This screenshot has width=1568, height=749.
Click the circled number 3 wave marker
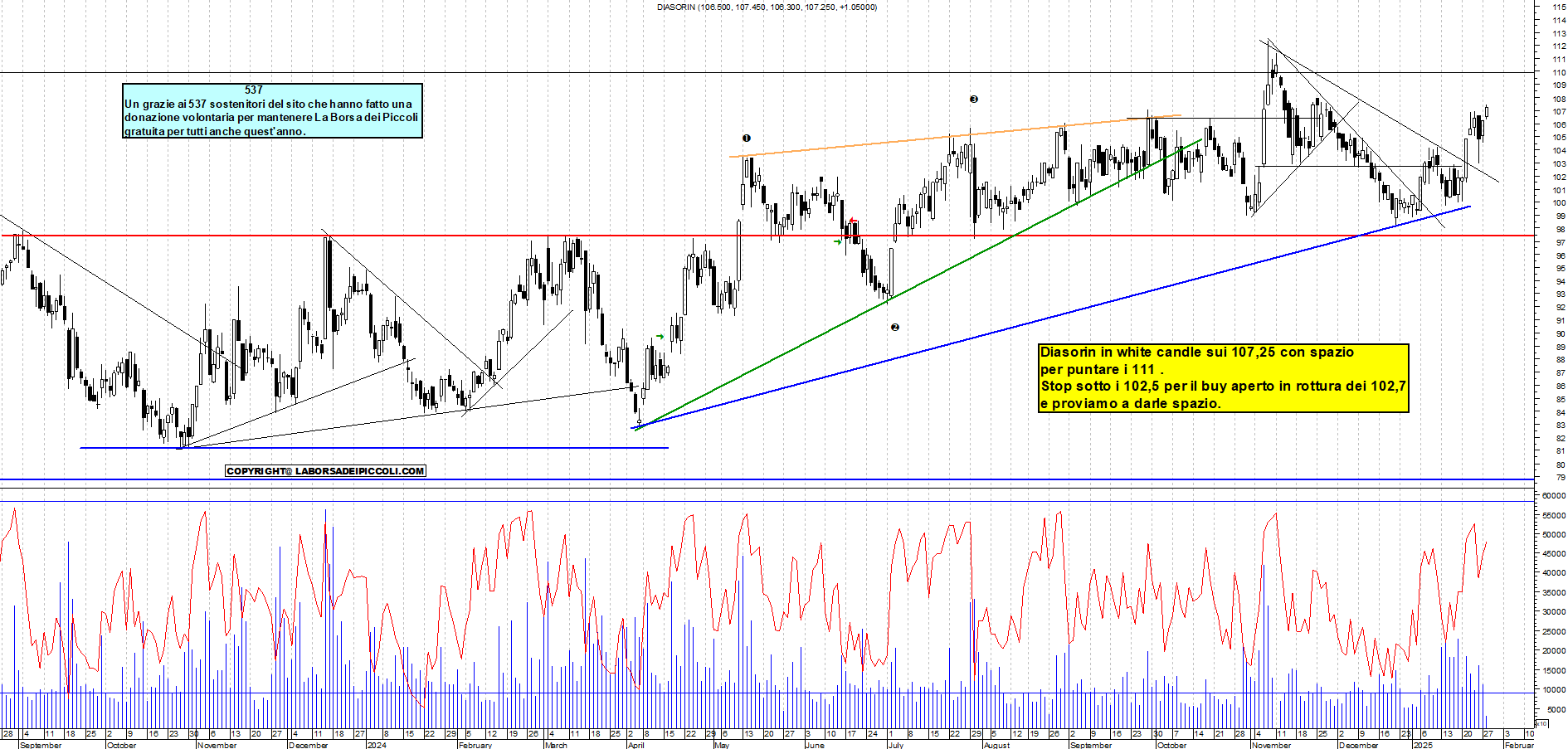[974, 100]
